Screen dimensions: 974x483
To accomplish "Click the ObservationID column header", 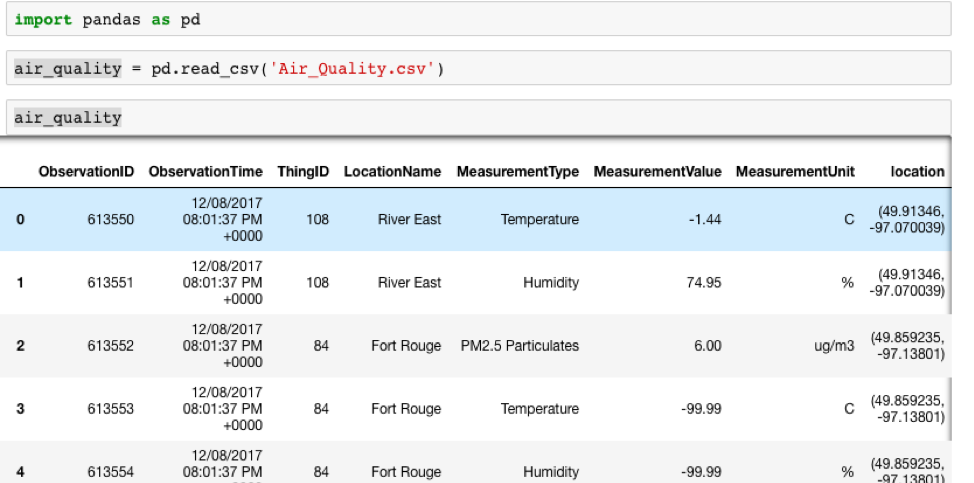I will click(86, 171).
